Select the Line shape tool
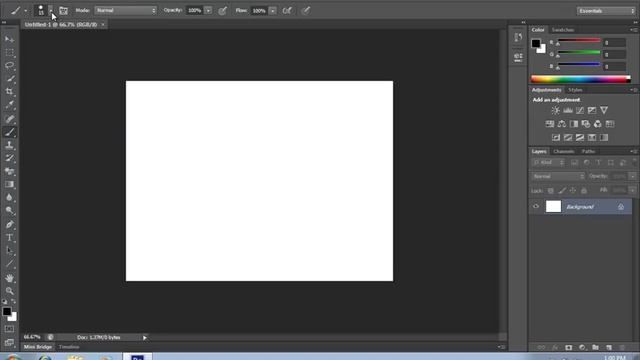Image resolution: width=640 pixels, height=360 pixels. 9,264
